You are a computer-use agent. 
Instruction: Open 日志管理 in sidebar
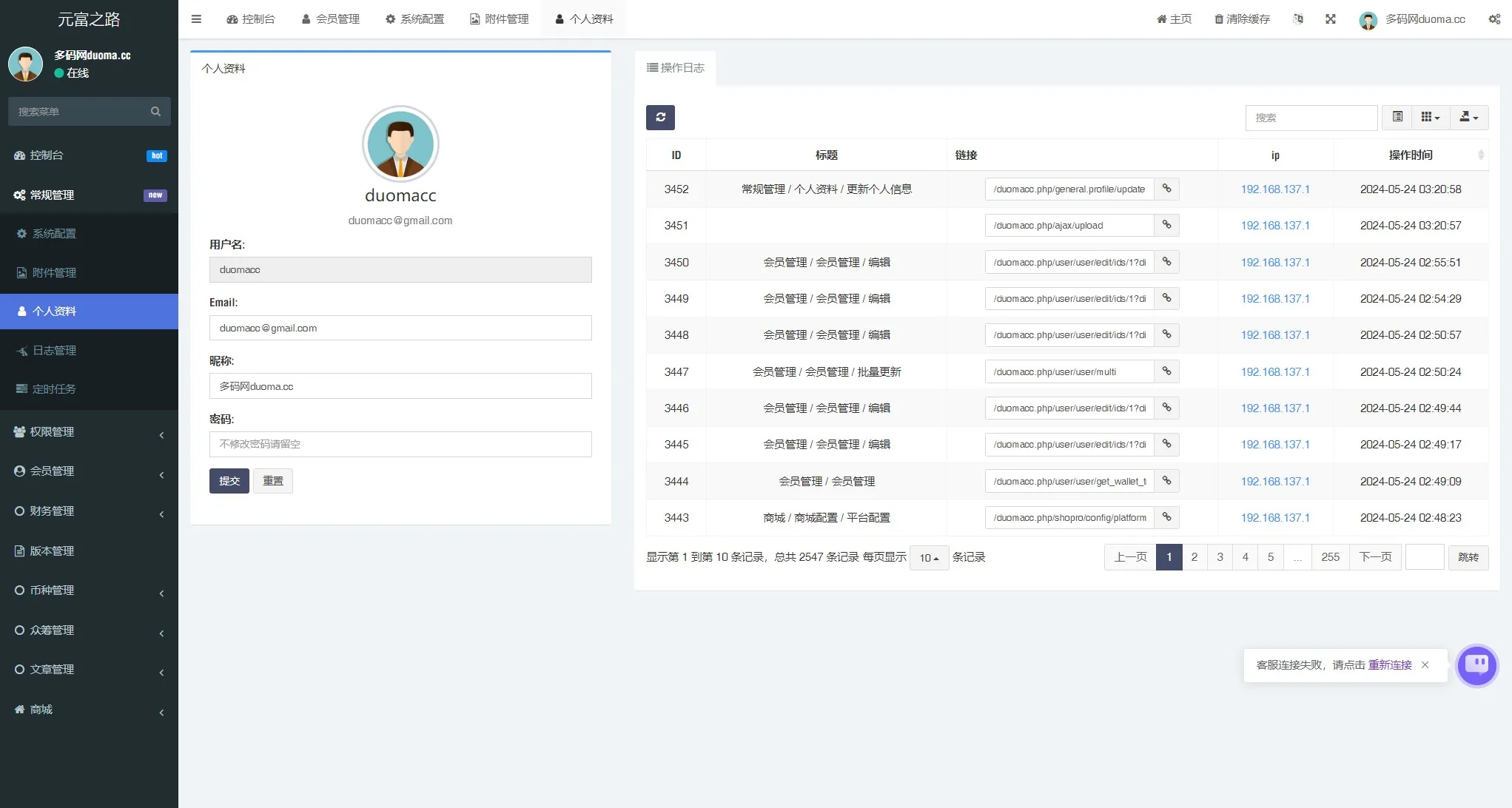[54, 351]
